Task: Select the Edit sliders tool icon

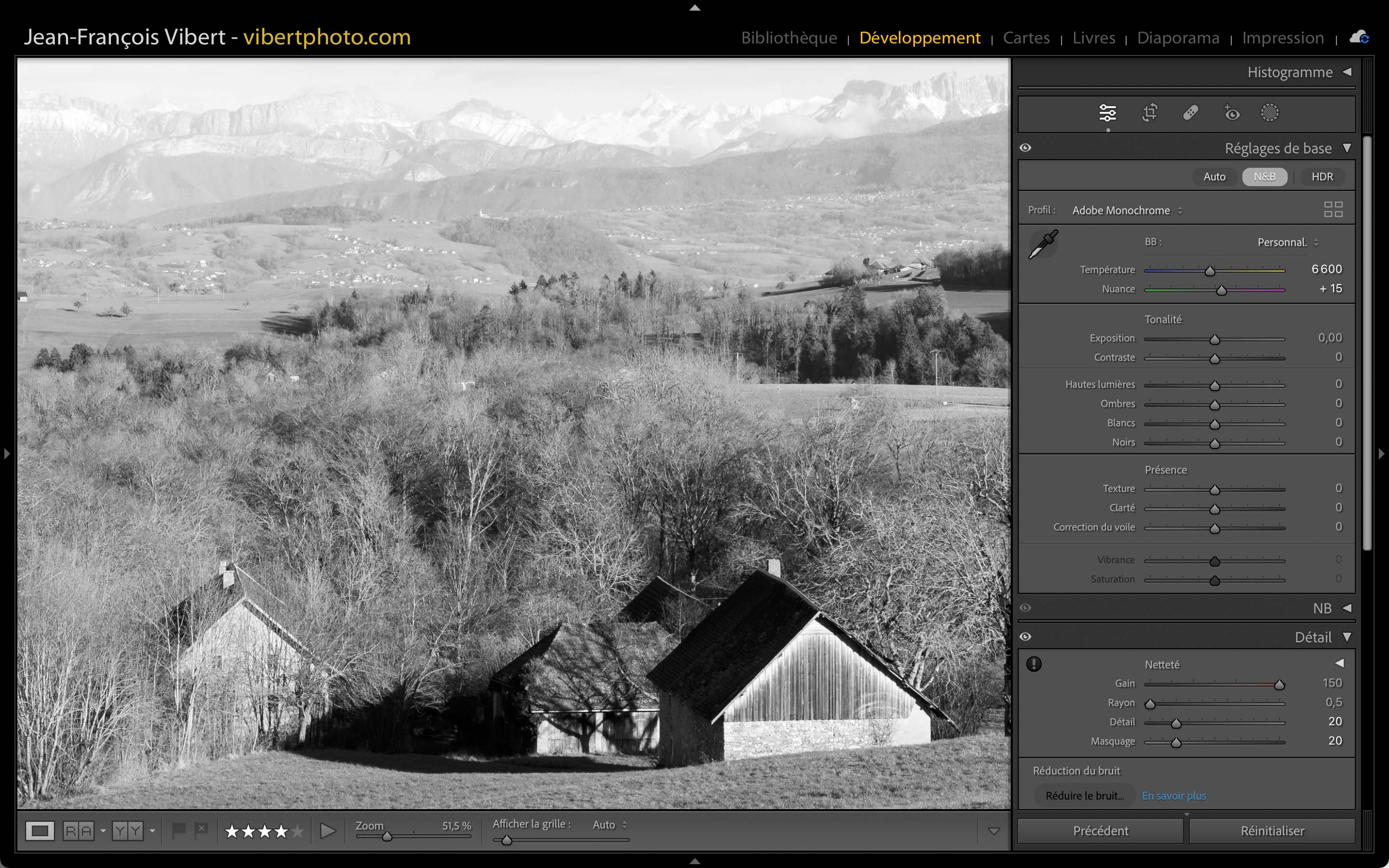Action: (x=1107, y=113)
